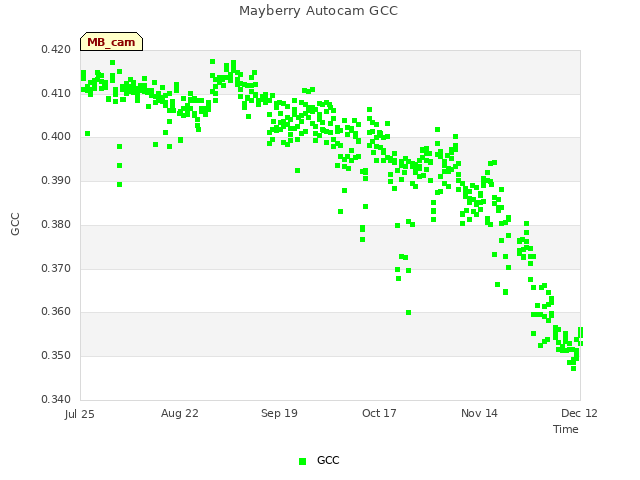
Task: Click the 0.410 y-axis value
Action: pos(56,93)
